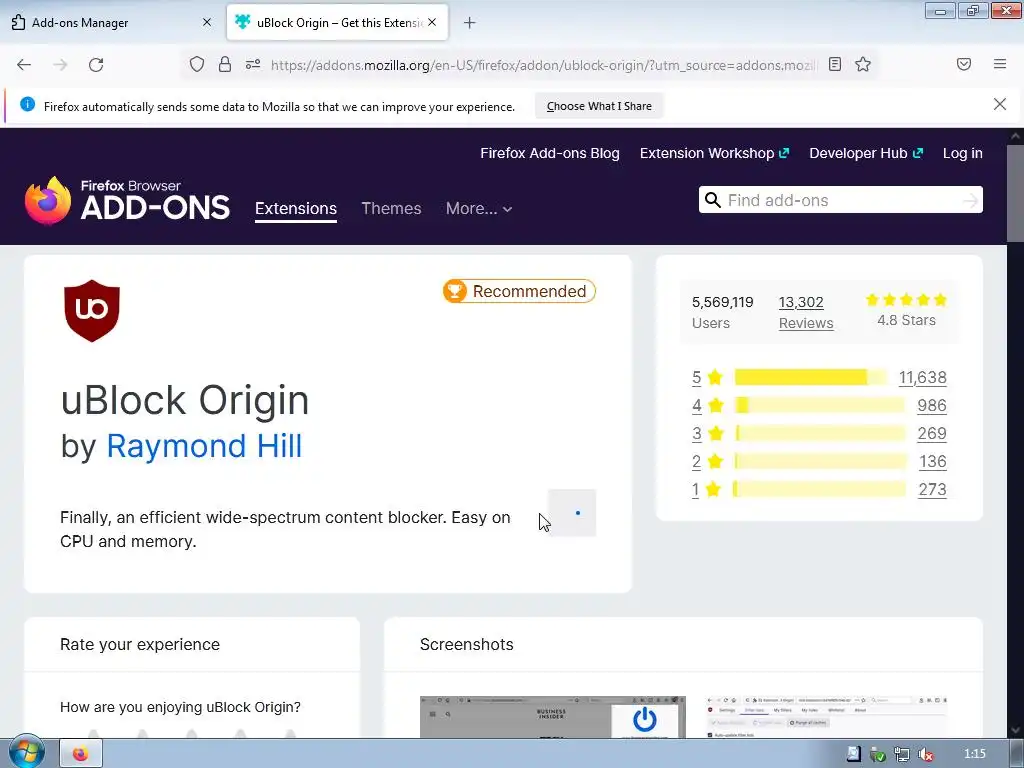Go back using the browser back arrow
Image resolution: width=1024 pixels, height=768 pixels.
click(24, 65)
